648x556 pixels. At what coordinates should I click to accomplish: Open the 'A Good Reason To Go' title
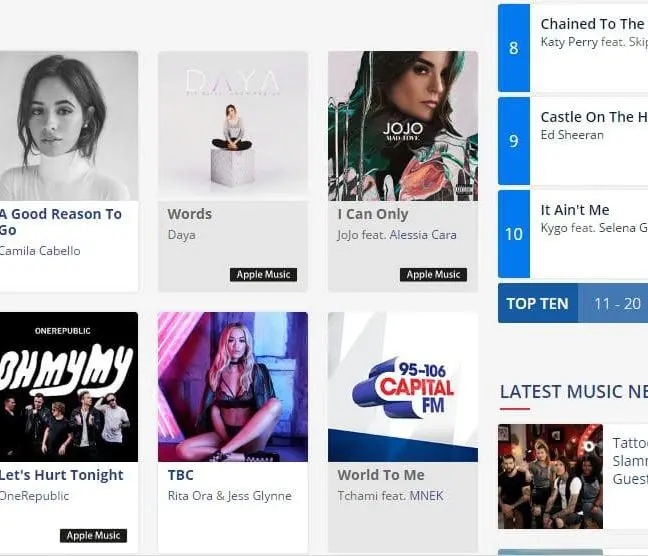[60, 222]
